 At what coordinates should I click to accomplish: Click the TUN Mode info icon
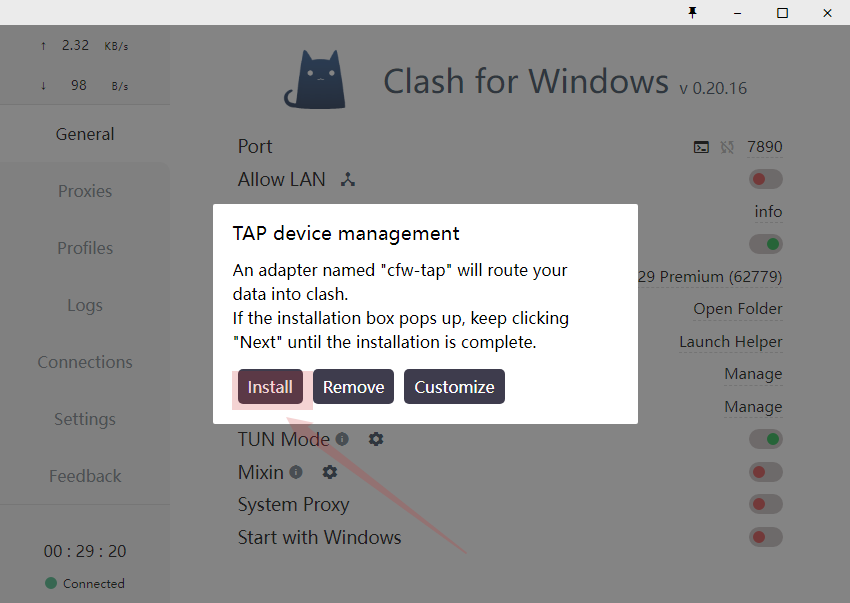(342, 439)
